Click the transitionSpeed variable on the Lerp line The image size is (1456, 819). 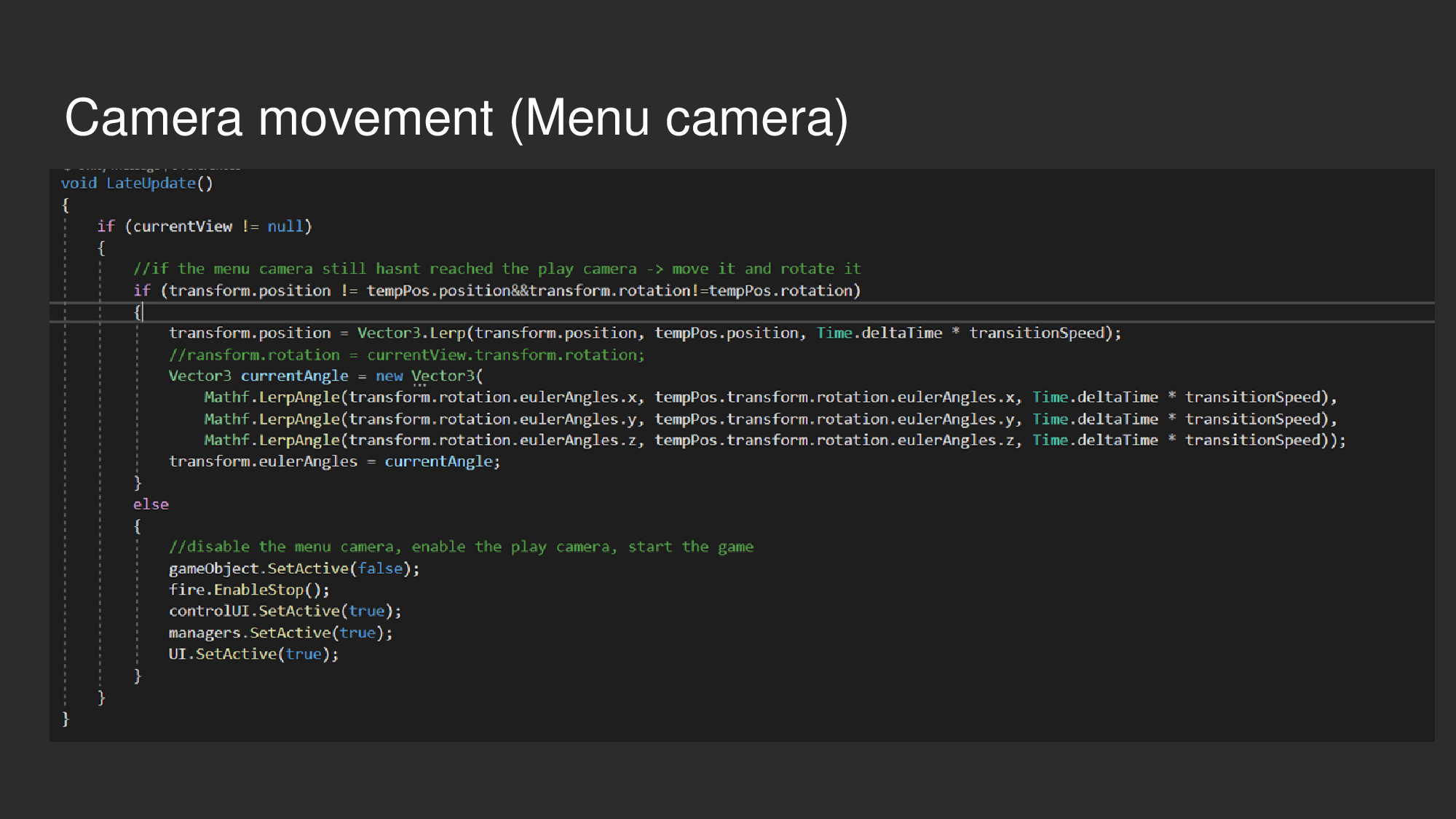[1038, 333]
